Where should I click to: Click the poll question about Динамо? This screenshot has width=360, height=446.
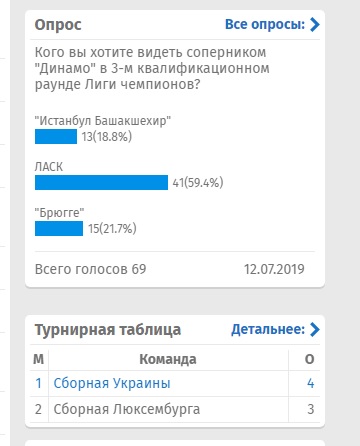point(152,69)
